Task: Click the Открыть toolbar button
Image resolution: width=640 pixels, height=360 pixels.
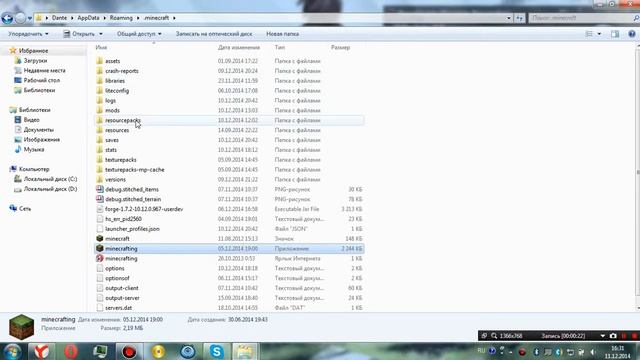Action: [83, 34]
